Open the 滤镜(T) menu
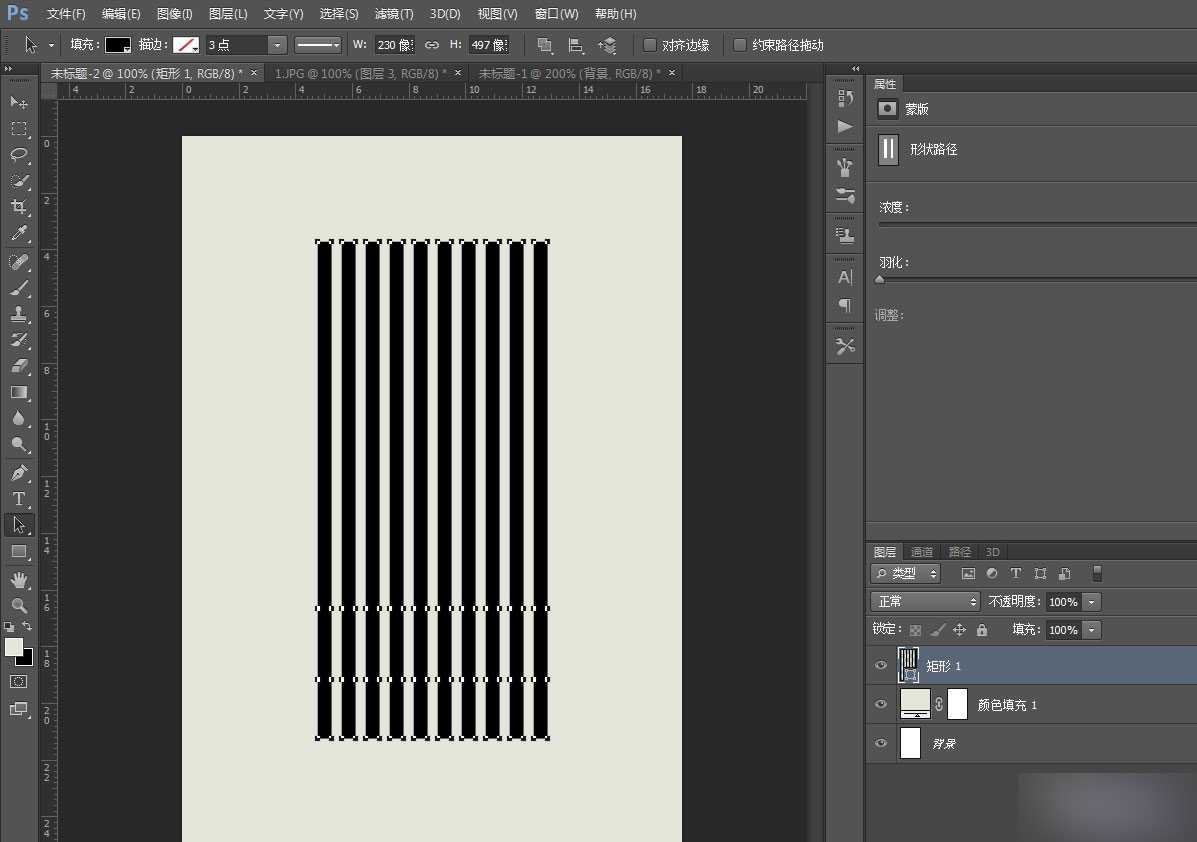 pos(394,14)
